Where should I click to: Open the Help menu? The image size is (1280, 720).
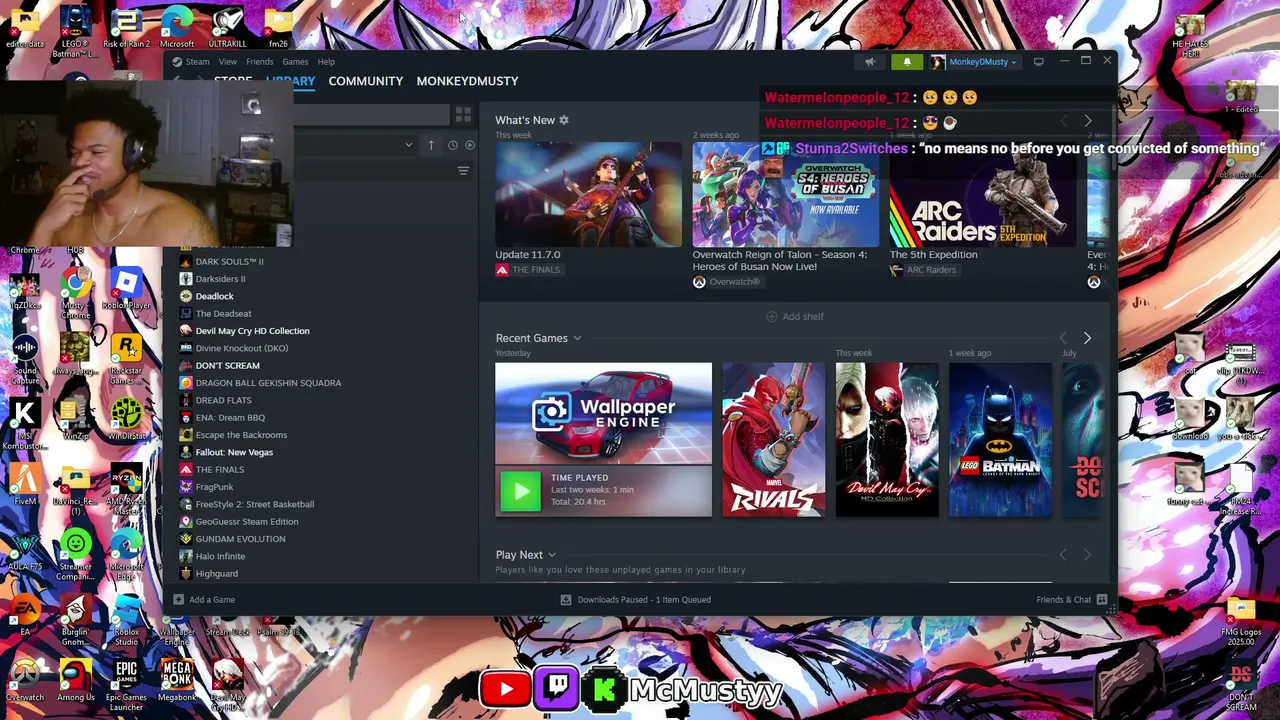(326, 62)
